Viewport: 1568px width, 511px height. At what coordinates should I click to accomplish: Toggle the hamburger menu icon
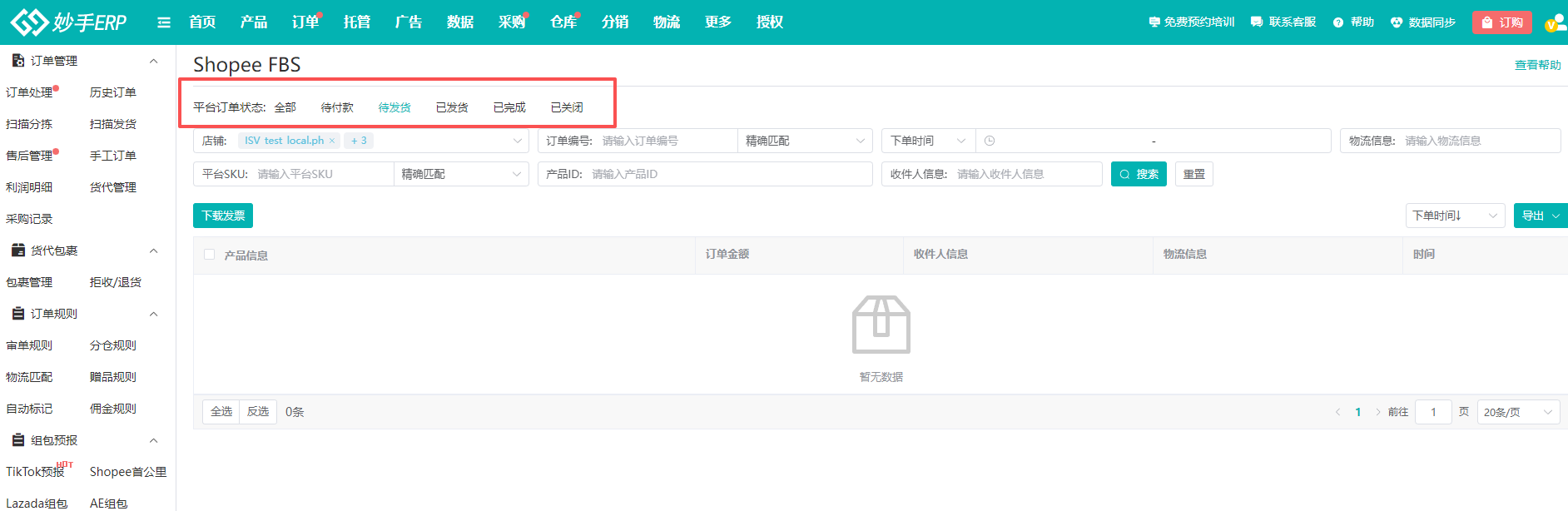coord(164,22)
